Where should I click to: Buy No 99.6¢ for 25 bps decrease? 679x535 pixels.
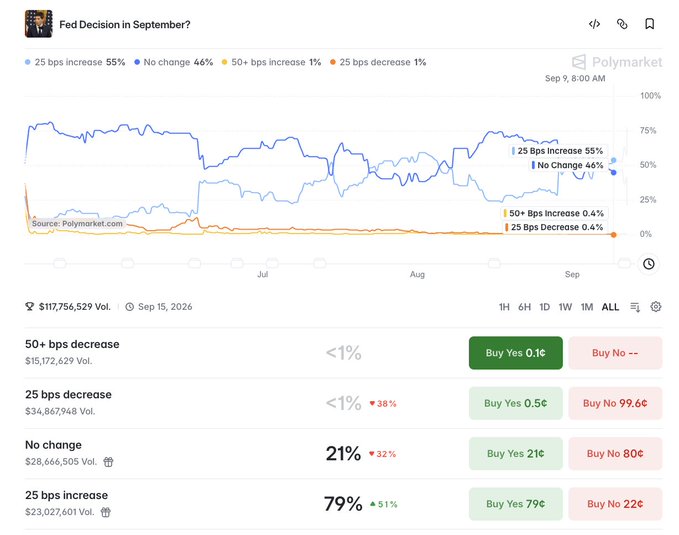click(x=615, y=403)
